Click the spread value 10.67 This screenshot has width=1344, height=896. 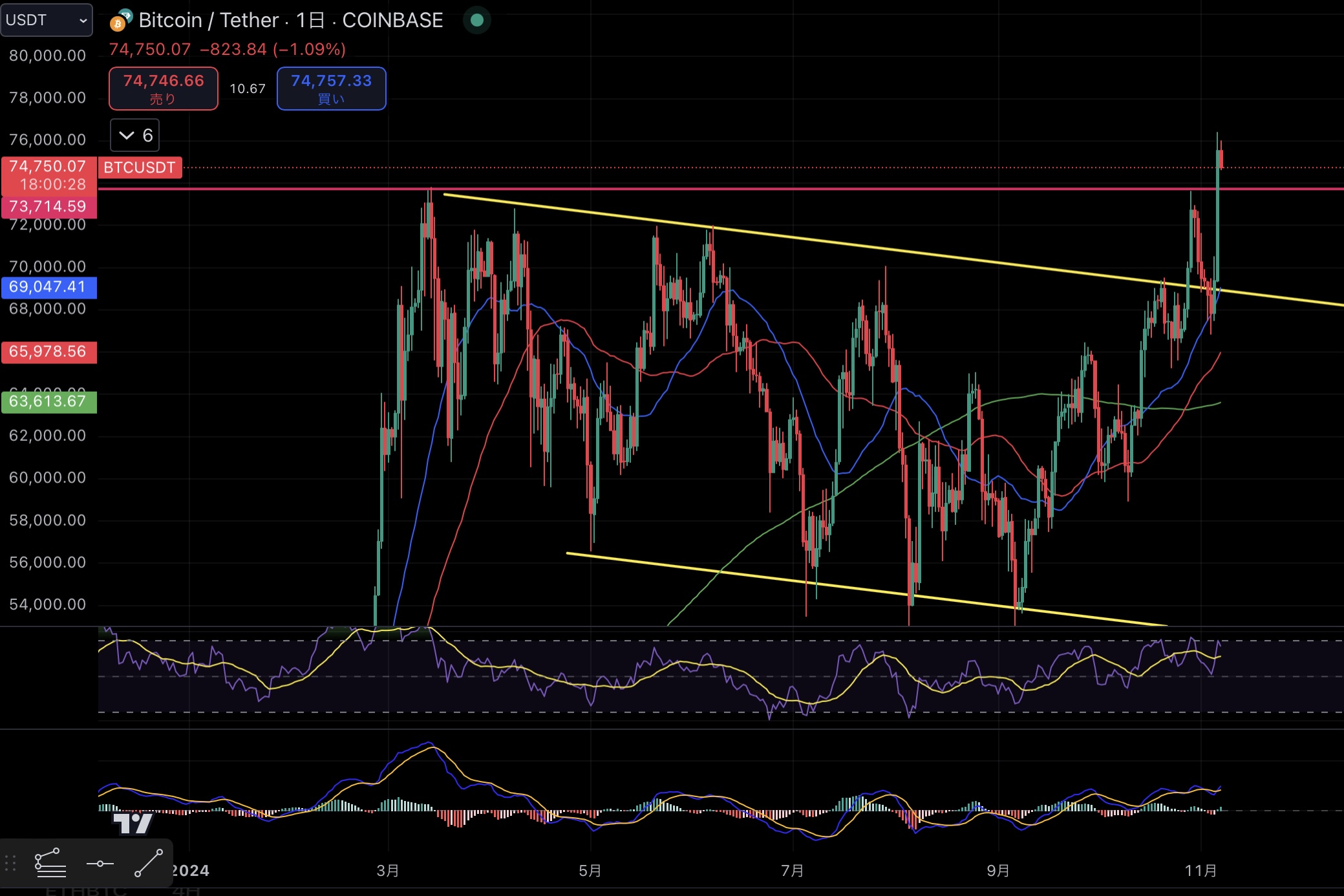tap(248, 89)
